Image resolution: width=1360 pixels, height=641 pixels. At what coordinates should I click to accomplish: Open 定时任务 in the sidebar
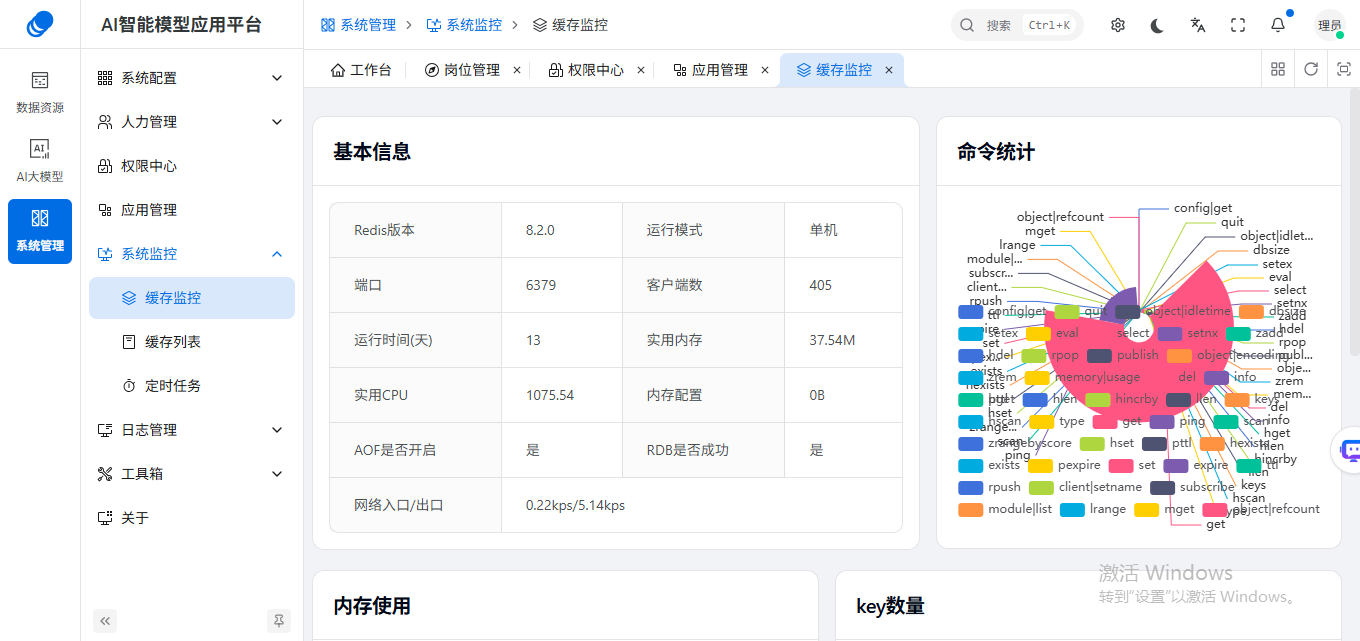192,386
